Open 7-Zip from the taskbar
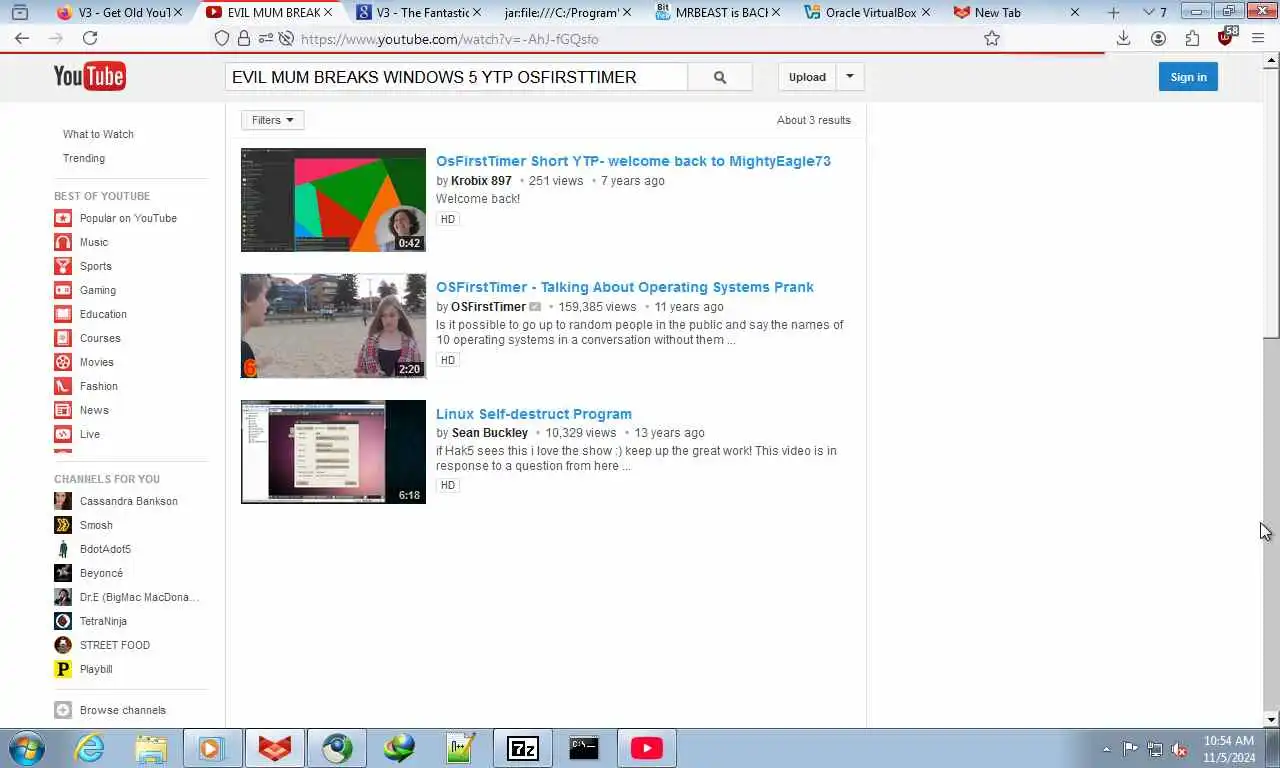Viewport: 1280px width, 768px height. 522,748
